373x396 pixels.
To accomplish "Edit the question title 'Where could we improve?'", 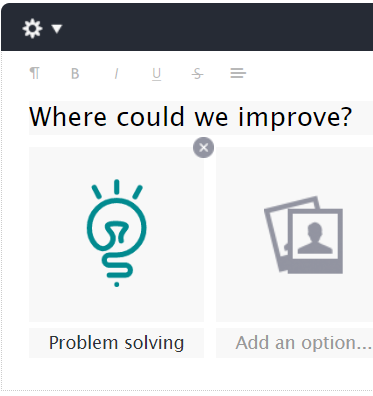I will [201, 118].
